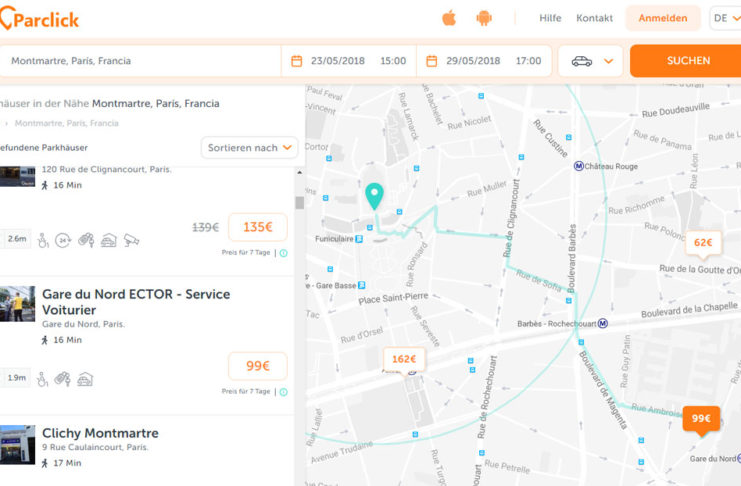Image resolution: width=741 pixels, height=486 pixels.
Task: Open the Kontakt menu link
Action: [x=594, y=18]
